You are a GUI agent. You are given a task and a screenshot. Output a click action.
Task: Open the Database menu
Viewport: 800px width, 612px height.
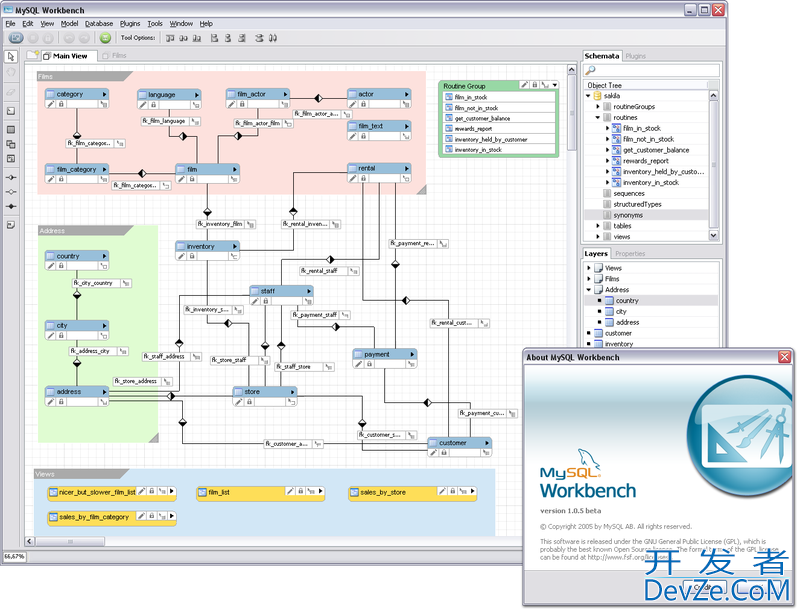(x=99, y=23)
